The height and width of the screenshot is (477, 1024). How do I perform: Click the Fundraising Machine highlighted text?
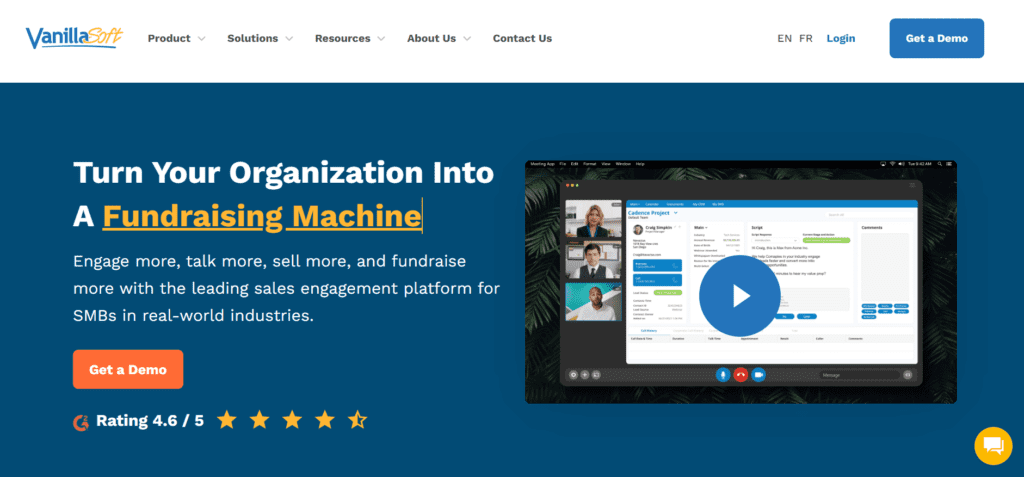(262, 216)
